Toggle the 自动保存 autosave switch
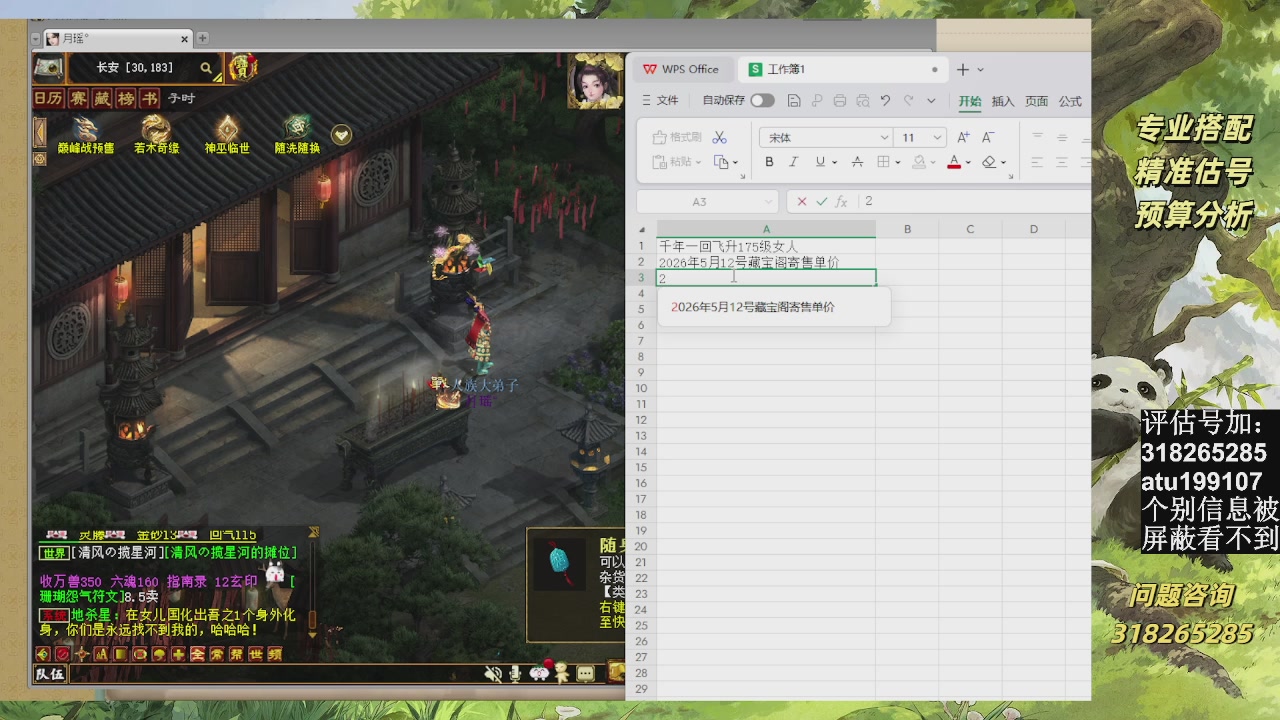 pos(763,100)
